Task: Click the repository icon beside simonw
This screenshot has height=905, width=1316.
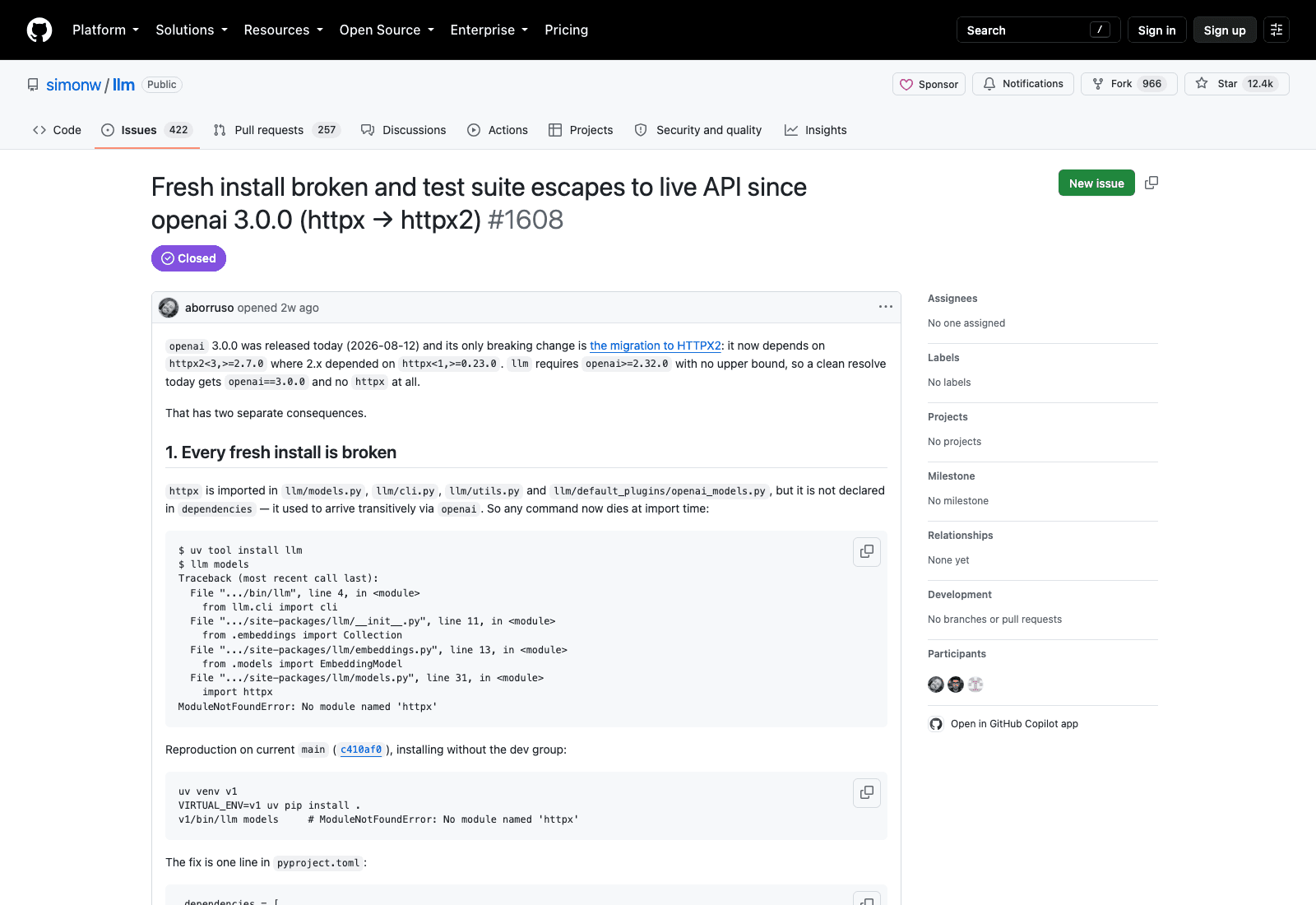Action: (33, 85)
